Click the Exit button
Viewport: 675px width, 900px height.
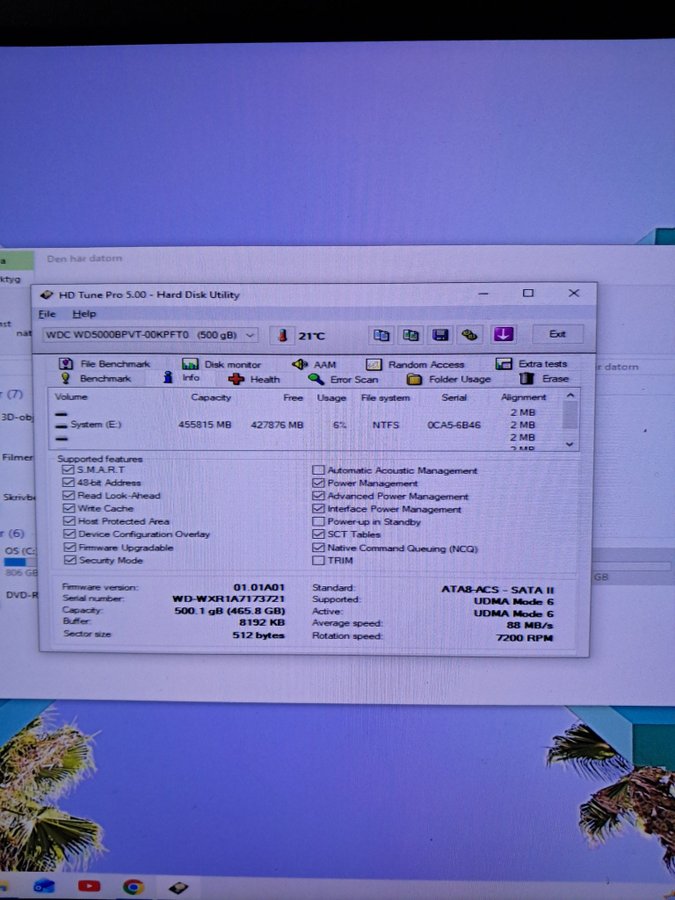[557, 334]
